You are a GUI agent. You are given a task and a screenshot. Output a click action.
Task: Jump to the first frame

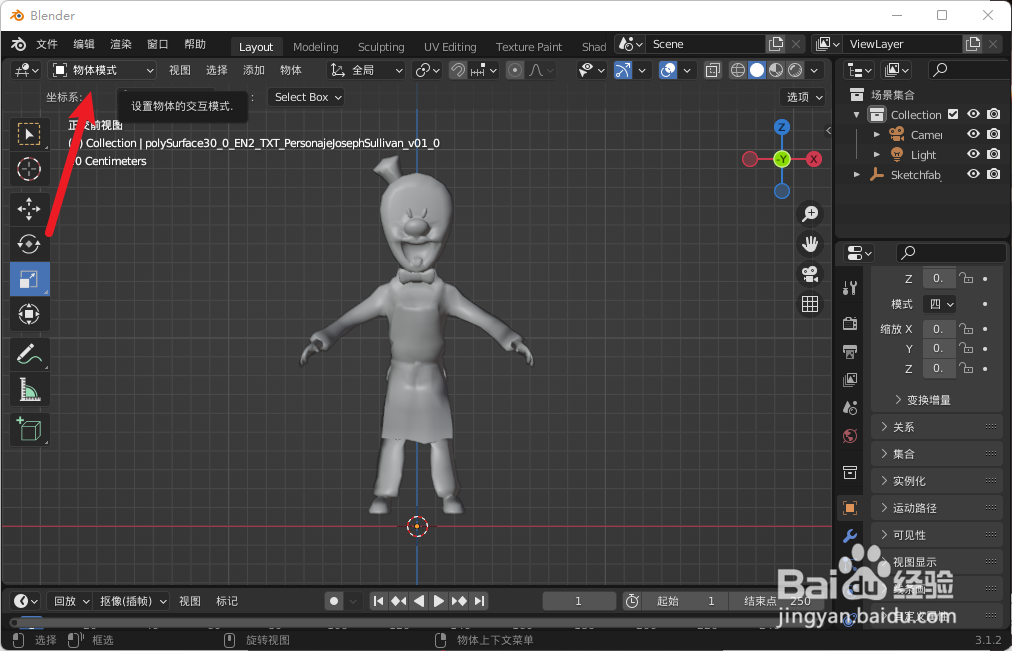tap(379, 601)
